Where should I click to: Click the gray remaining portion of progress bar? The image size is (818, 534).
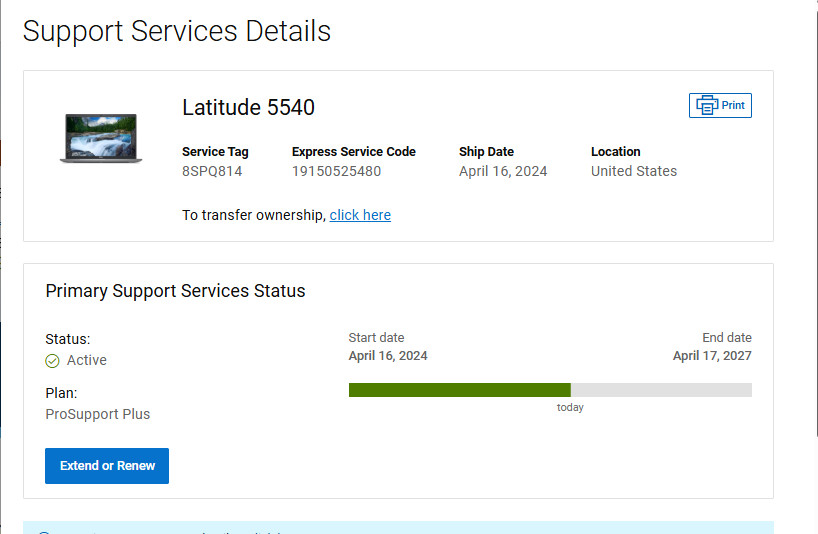click(661, 390)
